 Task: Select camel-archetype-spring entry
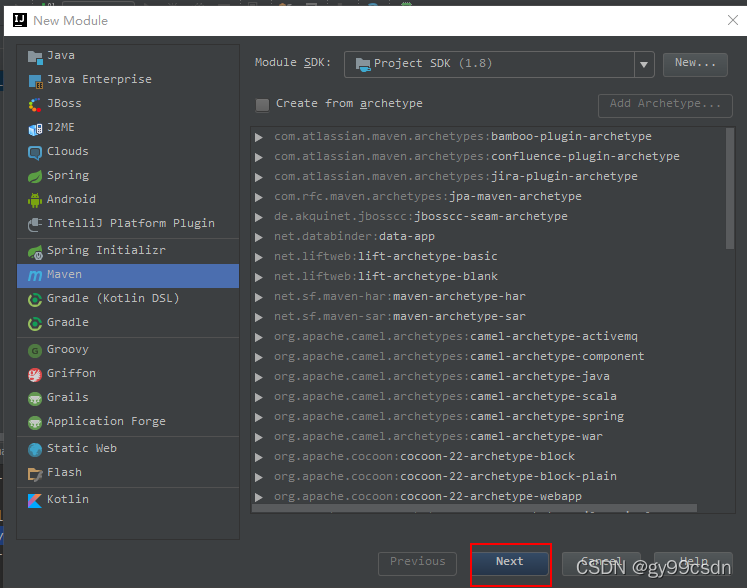pos(449,416)
